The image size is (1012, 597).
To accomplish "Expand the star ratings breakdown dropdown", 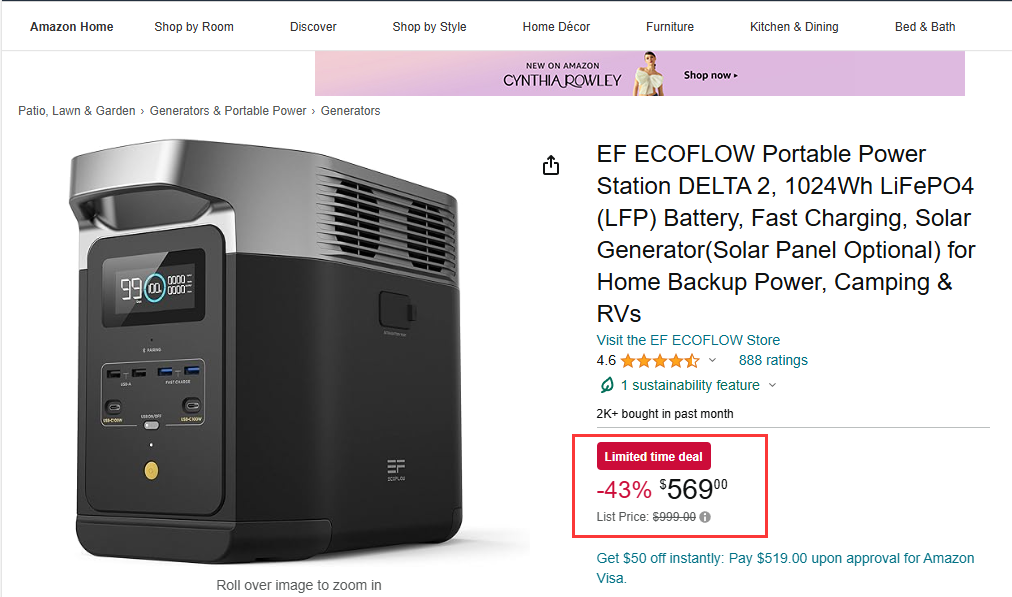I will [711, 360].
